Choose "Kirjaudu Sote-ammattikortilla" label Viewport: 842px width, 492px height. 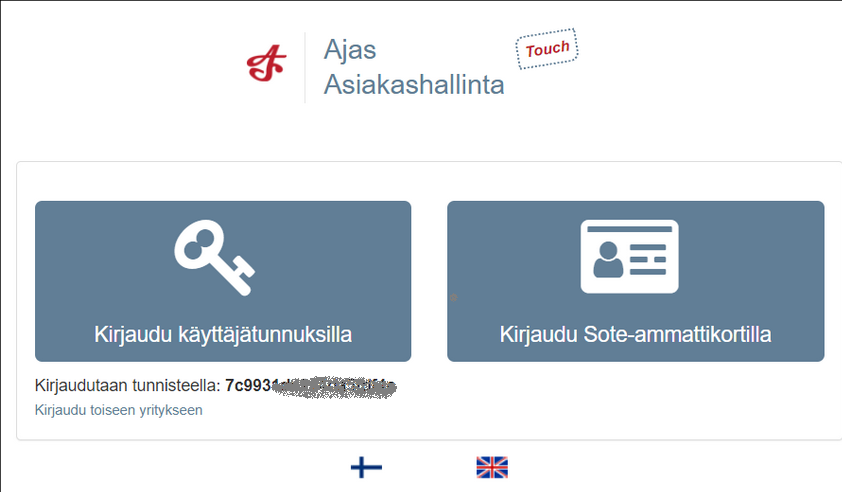click(x=635, y=334)
